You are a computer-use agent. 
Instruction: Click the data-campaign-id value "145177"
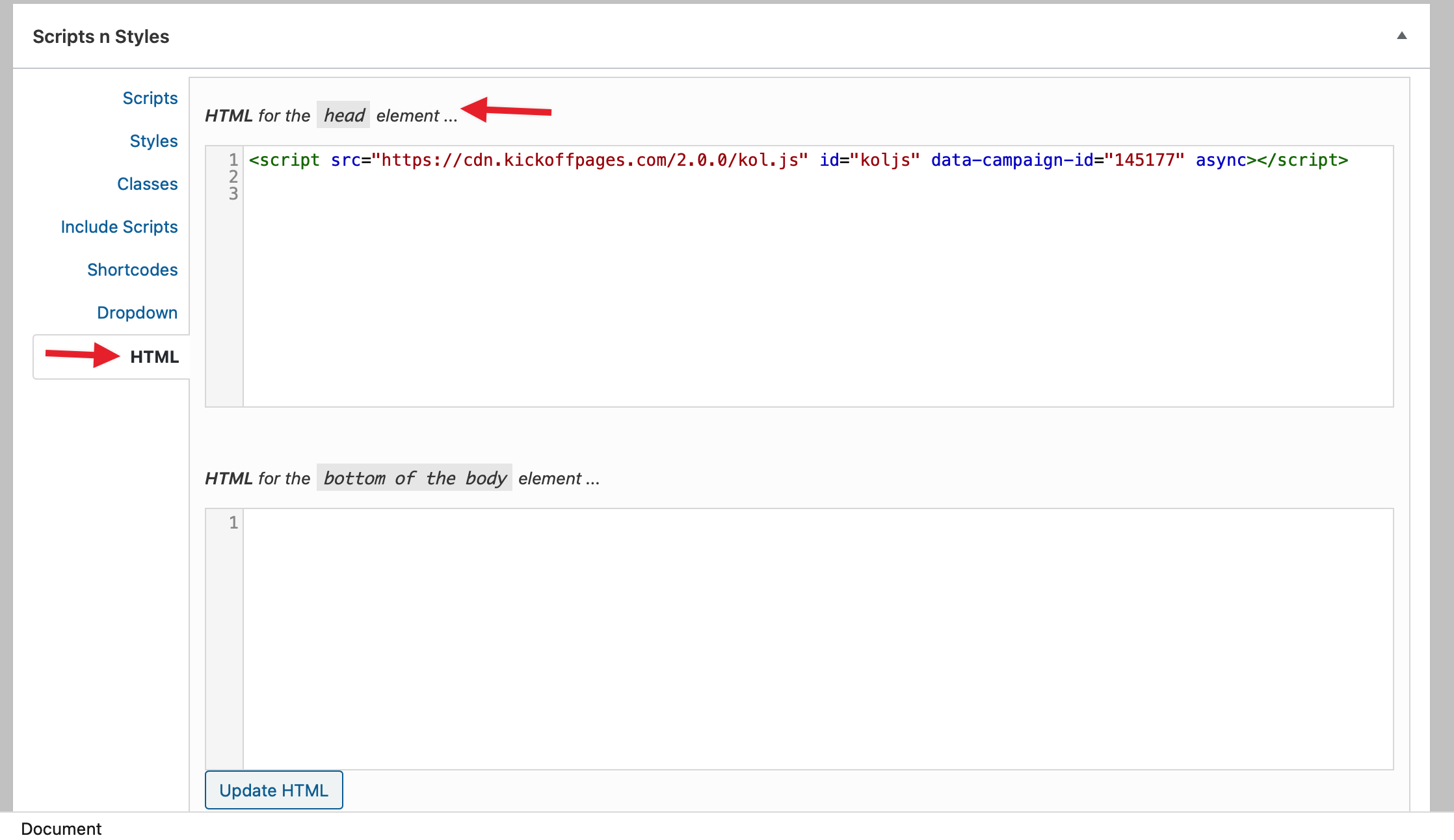tap(1144, 160)
